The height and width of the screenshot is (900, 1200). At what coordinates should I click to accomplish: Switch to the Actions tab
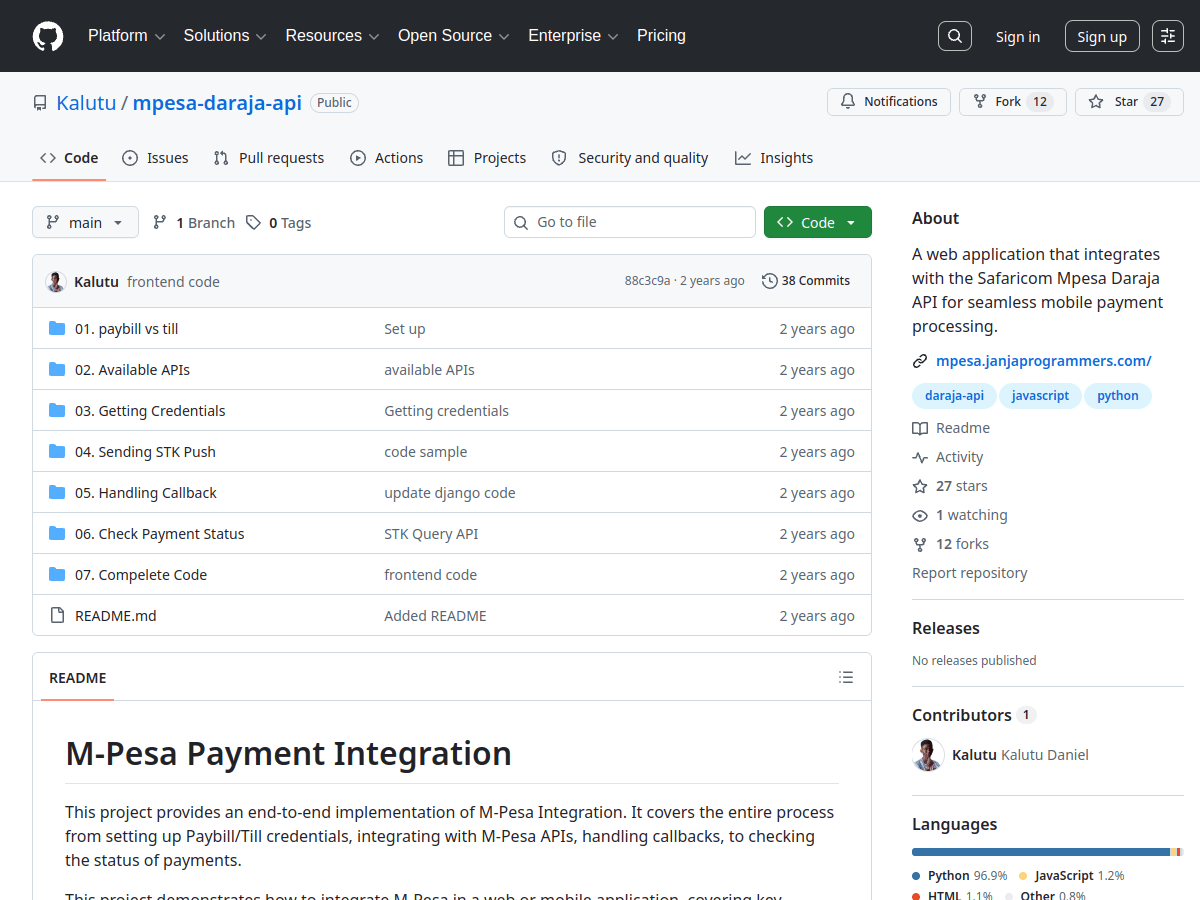(386, 158)
